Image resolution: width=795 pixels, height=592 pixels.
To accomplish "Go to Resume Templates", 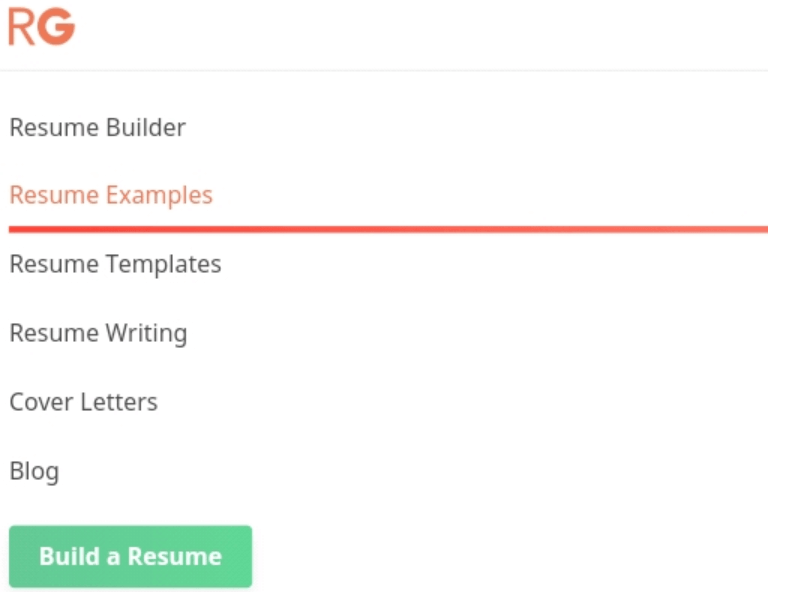I will [x=116, y=265].
